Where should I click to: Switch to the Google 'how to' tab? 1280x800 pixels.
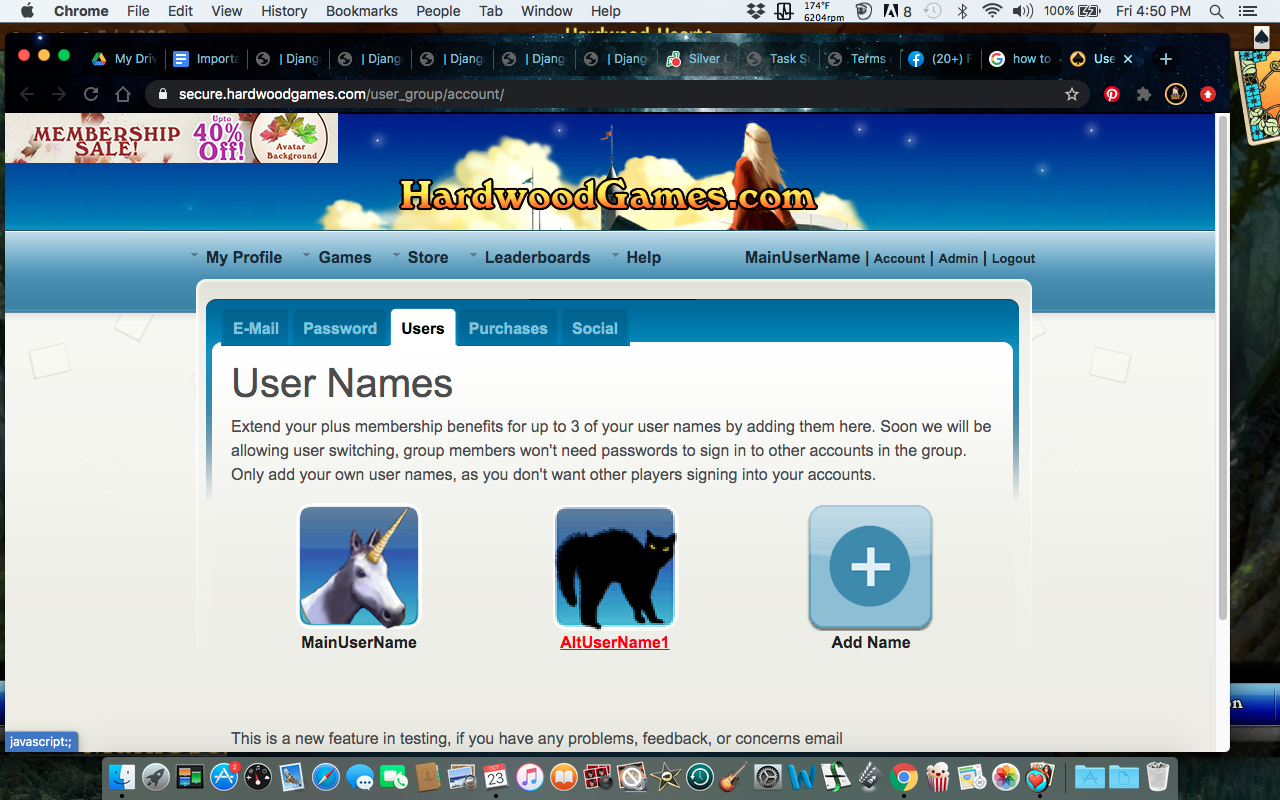1023,59
